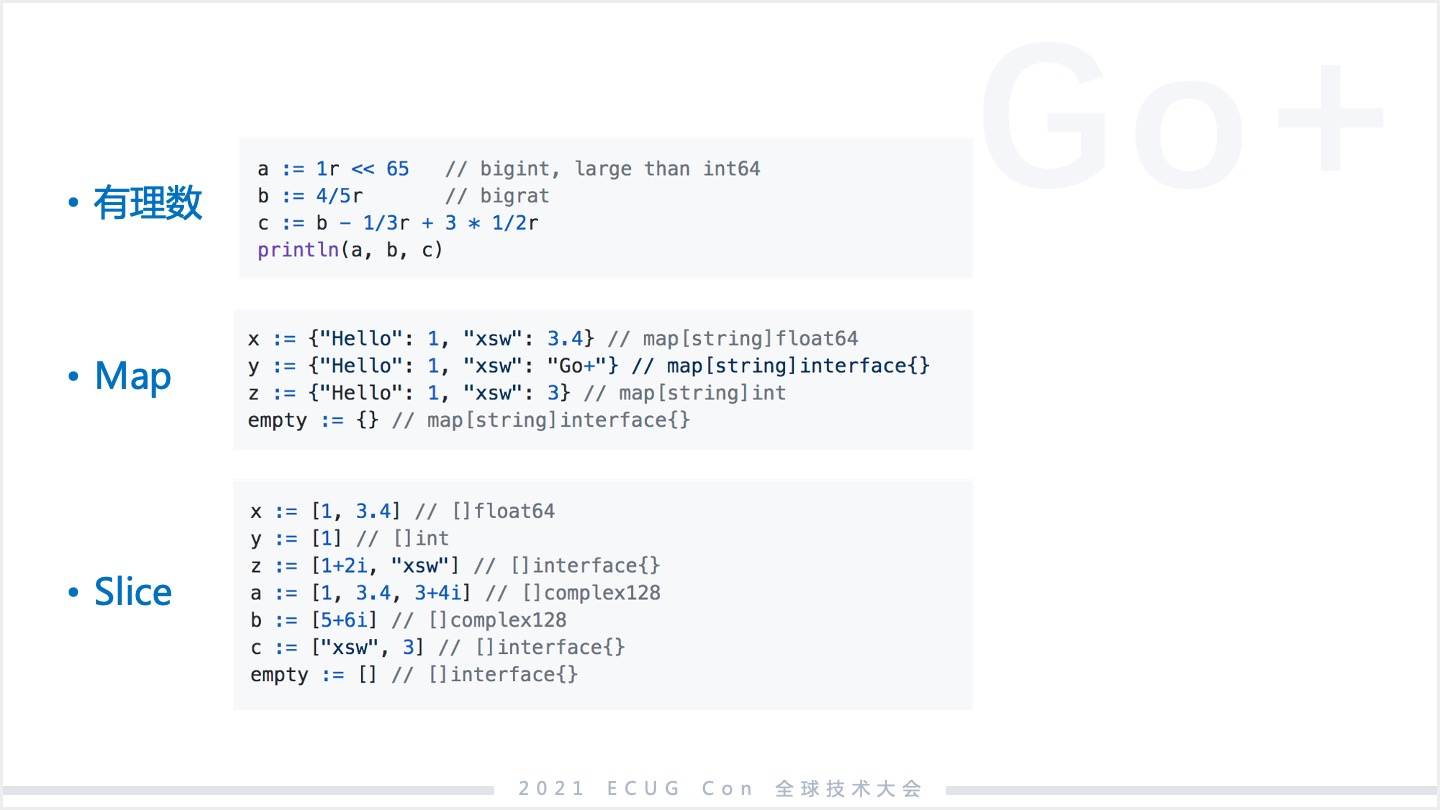This screenshot has height=810, width=1440.
Task: Select the line containing "Go+" map value
Action: (589, 366)
